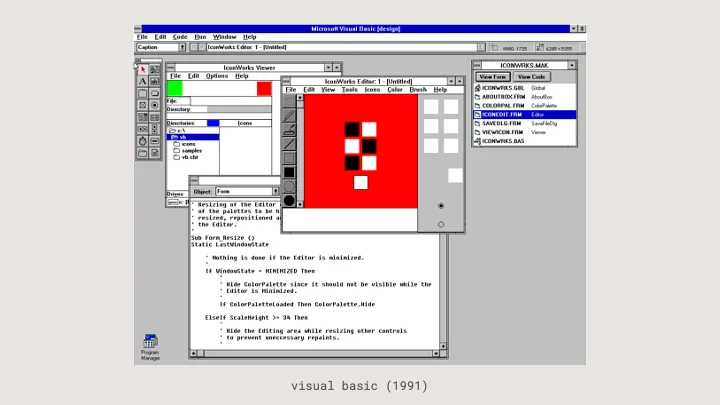The width and height of the screenshot is (720, 405).
Task: Select the vb.cbt folder in Directories list
Action: [193, 157]
